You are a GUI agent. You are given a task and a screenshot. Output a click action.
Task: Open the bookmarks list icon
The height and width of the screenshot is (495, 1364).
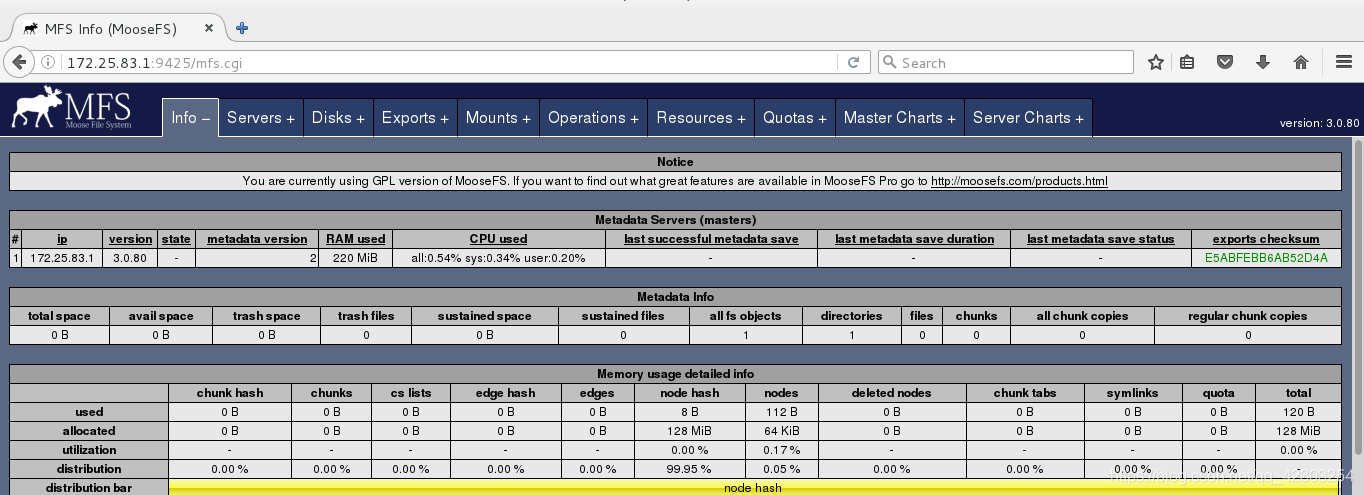[1187, 63]
